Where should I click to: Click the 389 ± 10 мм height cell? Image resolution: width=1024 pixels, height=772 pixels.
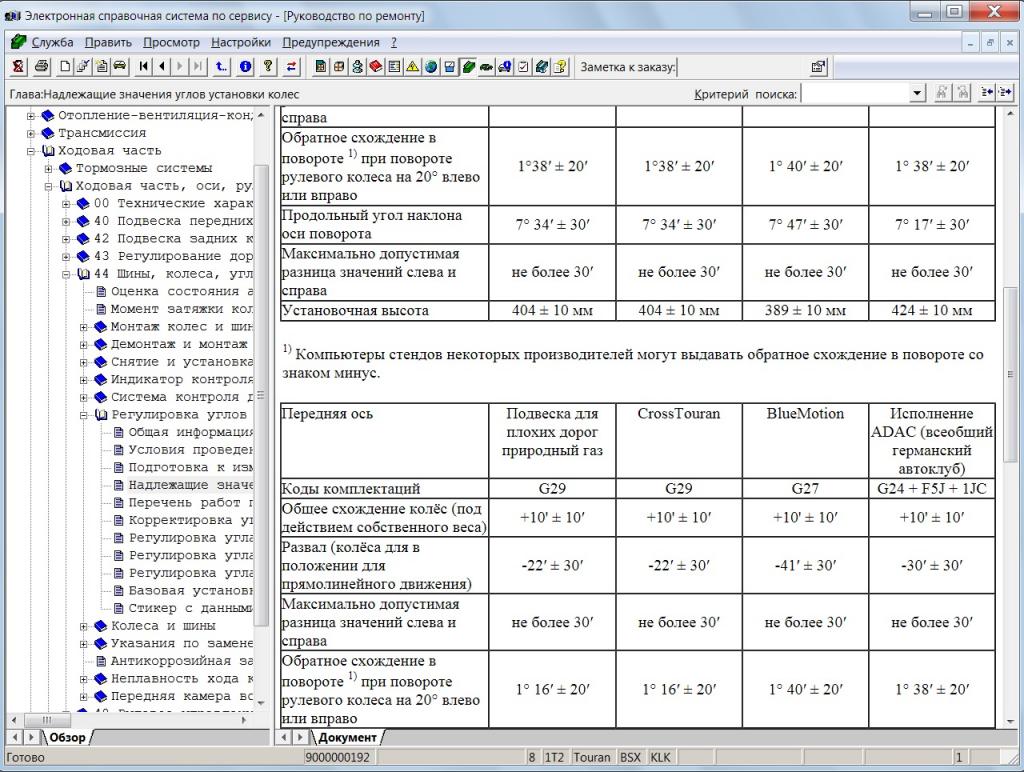(805, 311)
